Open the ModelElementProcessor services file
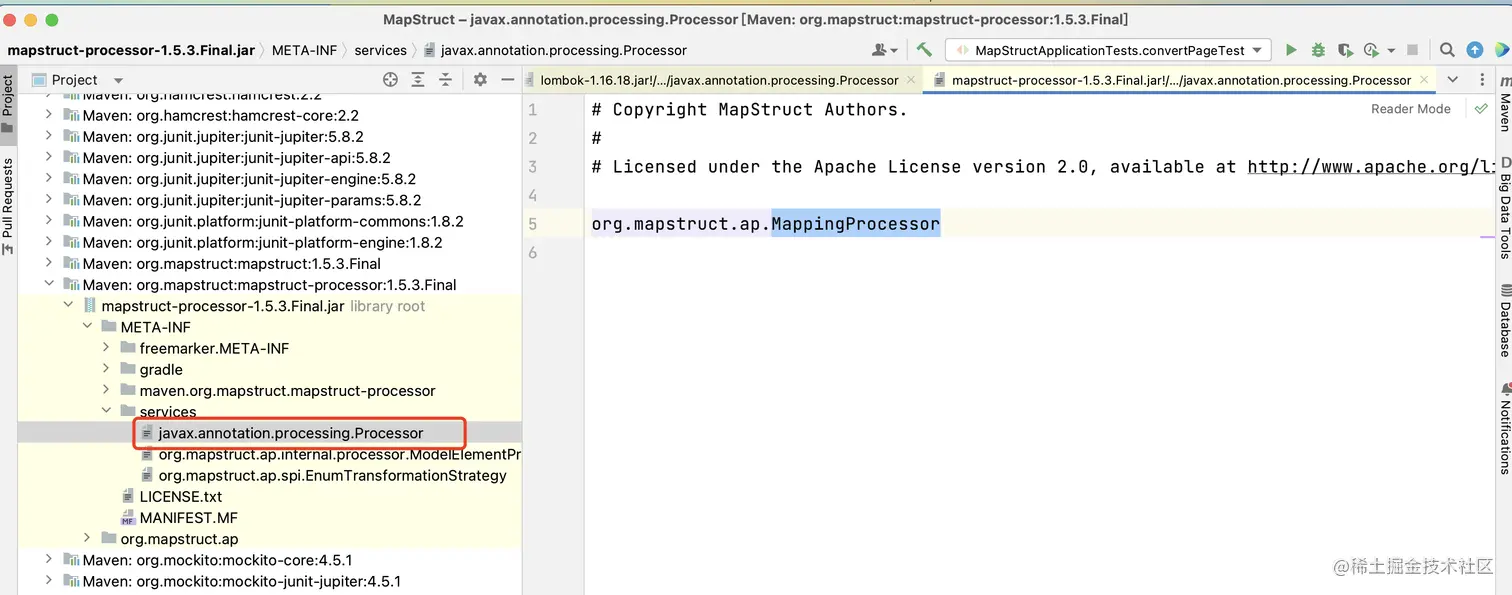This screenshot has width=1512, height=595. pos(340,454)
